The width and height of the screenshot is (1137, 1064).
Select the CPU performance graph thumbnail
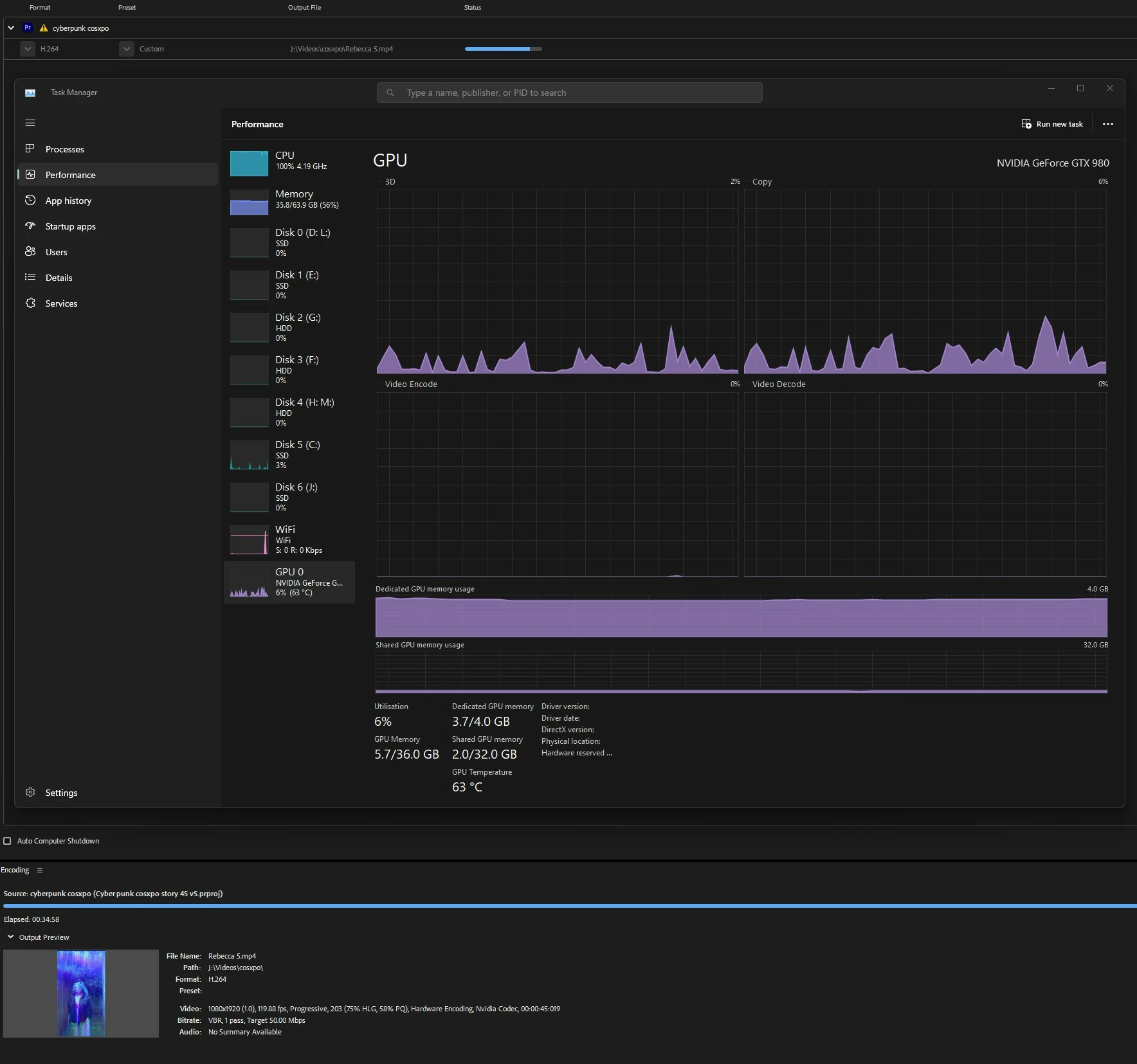tap(250, 163)
